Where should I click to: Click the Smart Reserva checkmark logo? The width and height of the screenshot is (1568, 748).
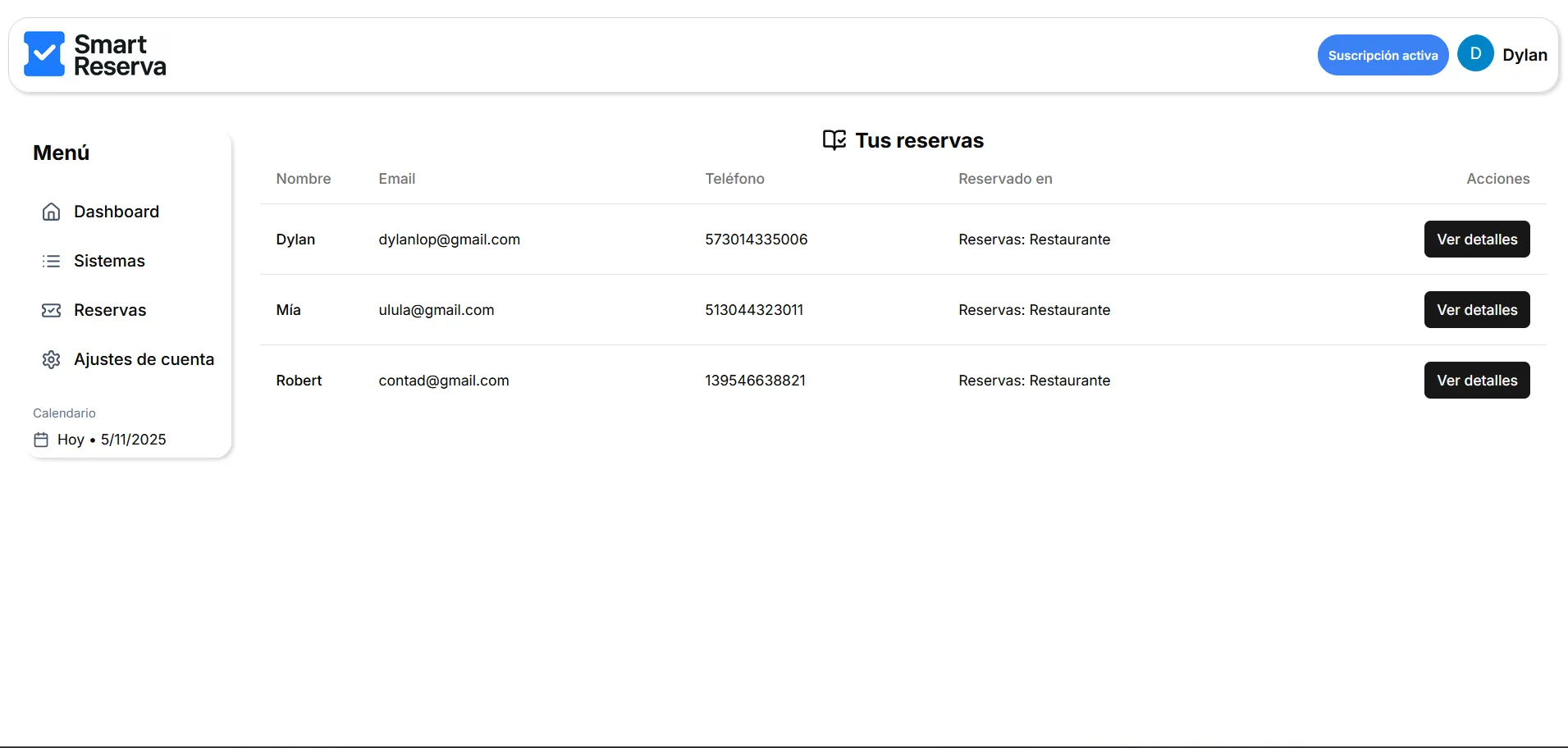tap(44, 54)
